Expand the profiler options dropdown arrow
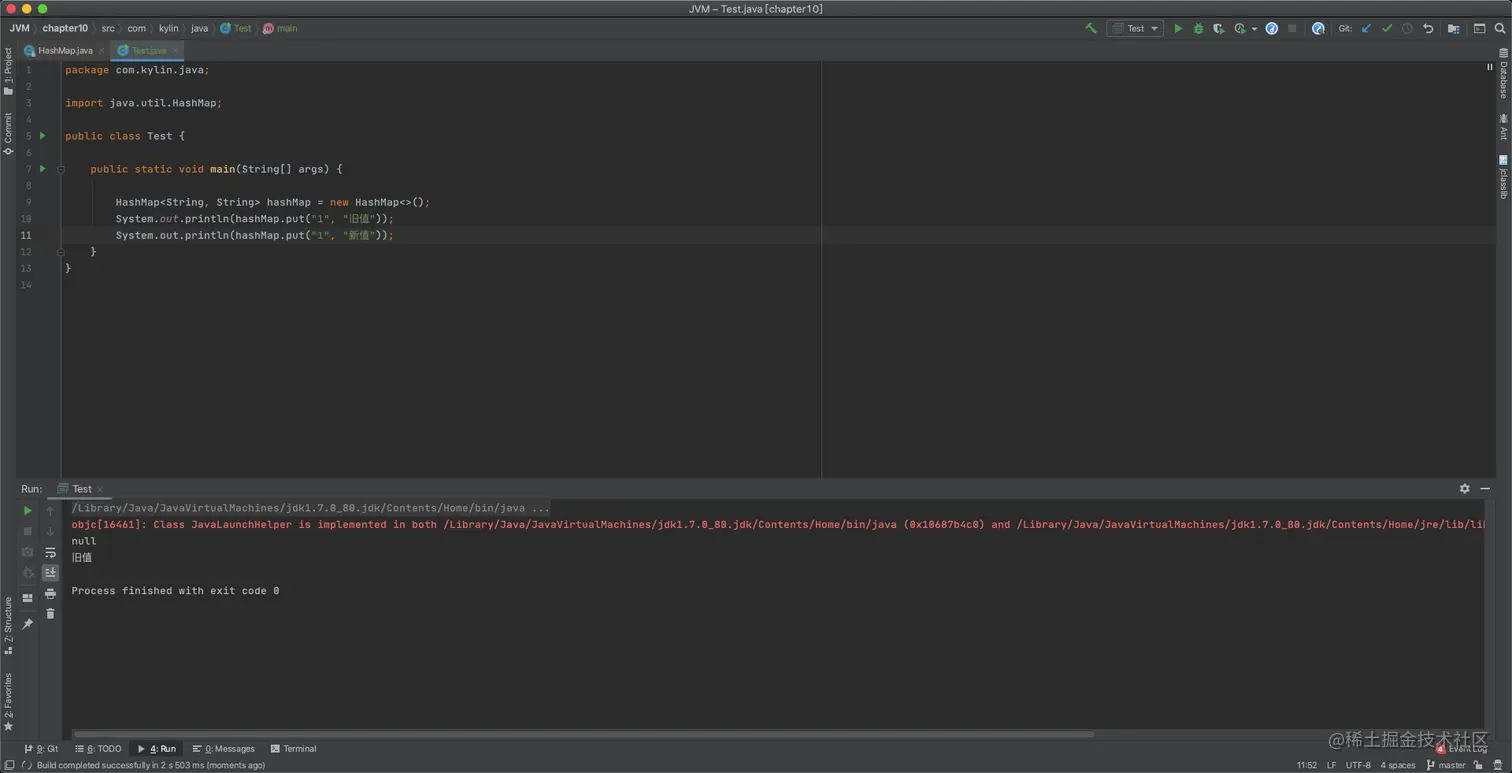 [x=1254, y=29]
